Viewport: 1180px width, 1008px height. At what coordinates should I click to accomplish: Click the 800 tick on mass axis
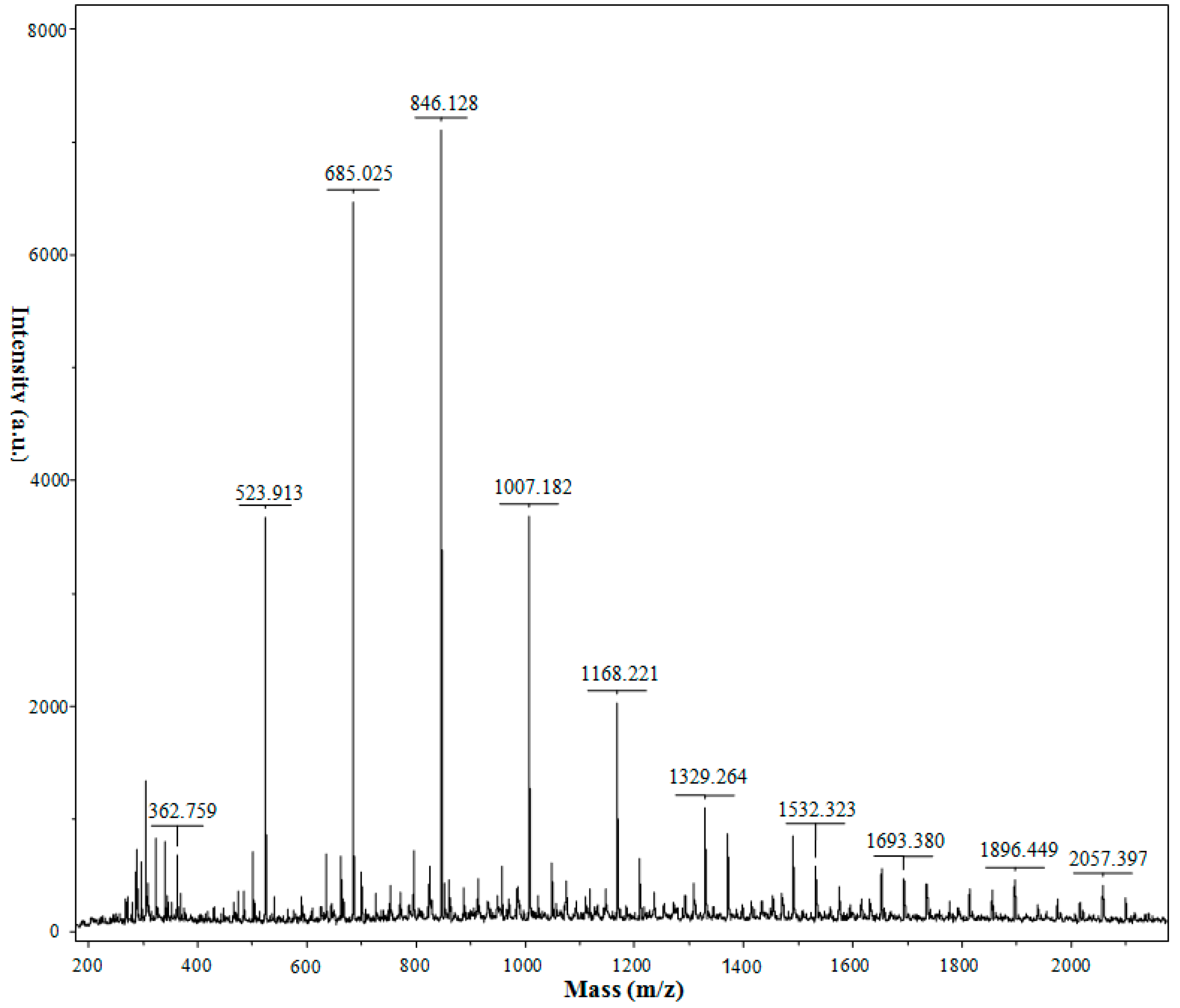(415, 965)
